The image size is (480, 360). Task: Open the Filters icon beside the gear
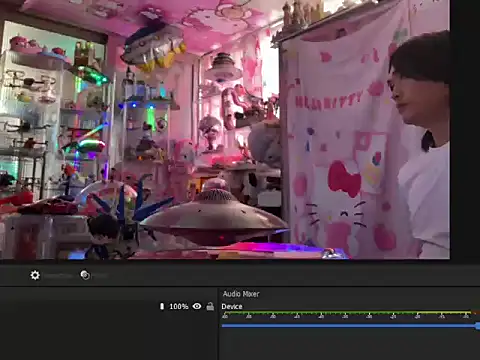pyautogui.click(x=85, y=275)
